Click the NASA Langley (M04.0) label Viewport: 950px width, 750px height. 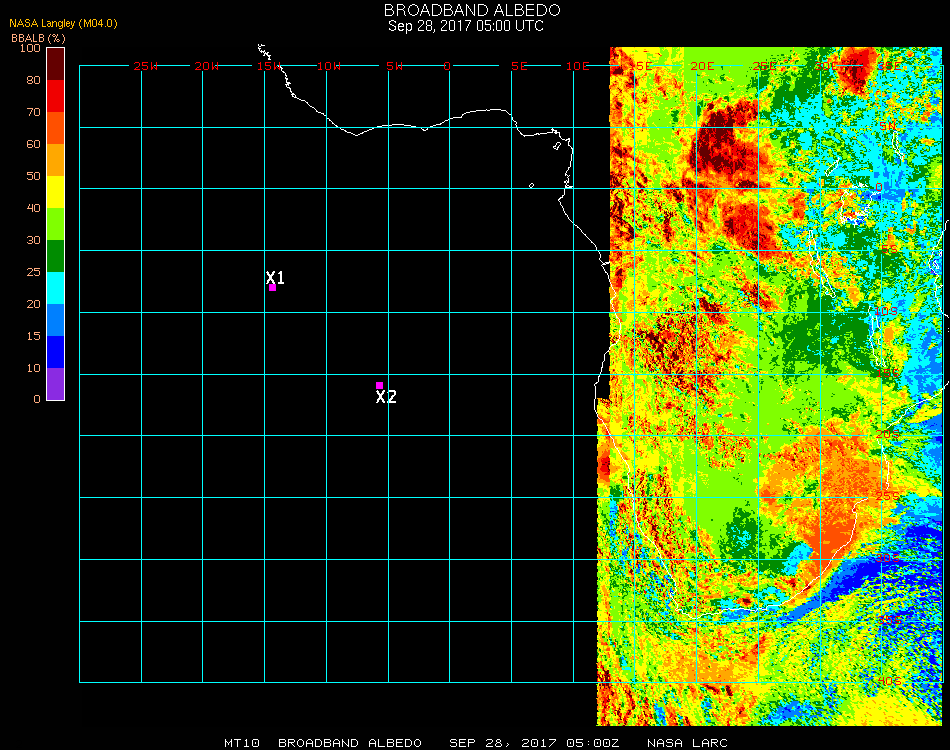pyautogui.click(x=50, y=23)
